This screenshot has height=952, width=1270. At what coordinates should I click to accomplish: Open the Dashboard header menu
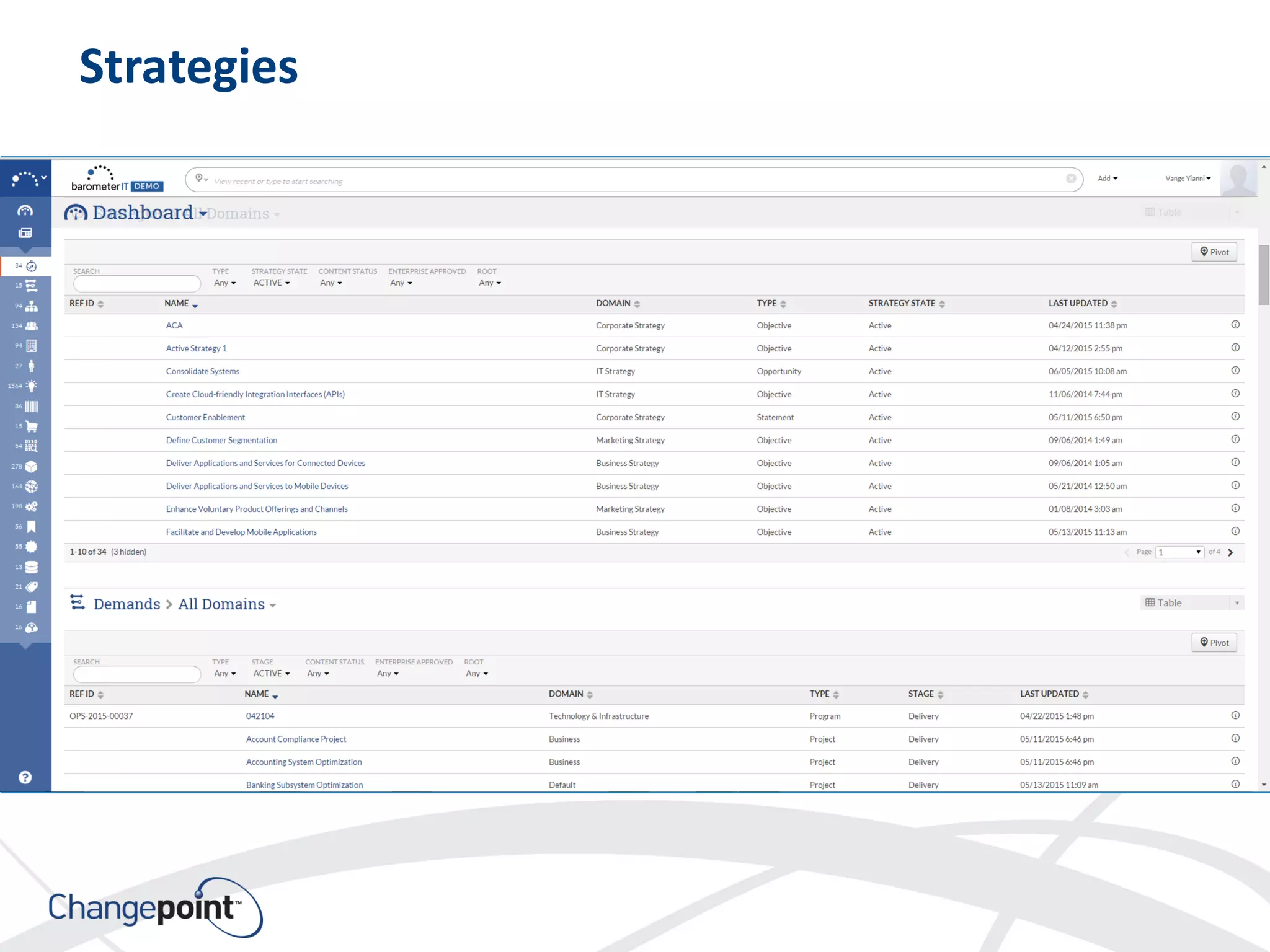tap(149, 213)
